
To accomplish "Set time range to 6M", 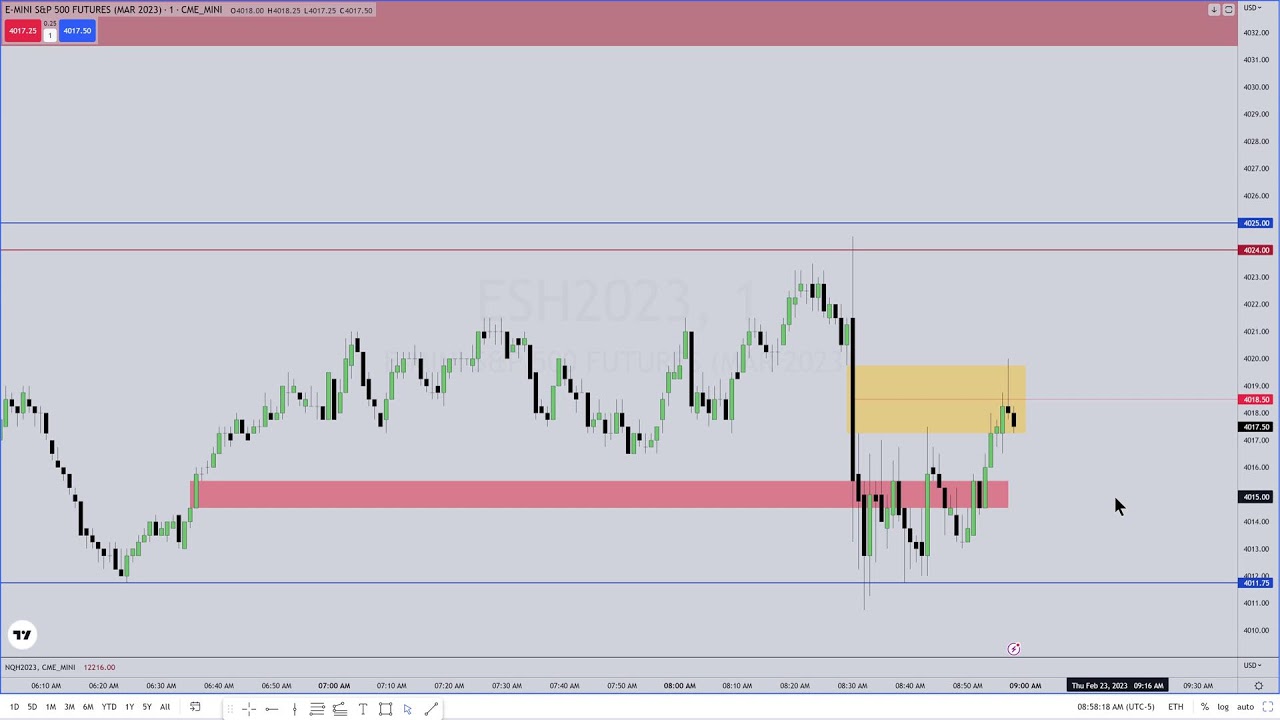I will [x=88, y=707].
